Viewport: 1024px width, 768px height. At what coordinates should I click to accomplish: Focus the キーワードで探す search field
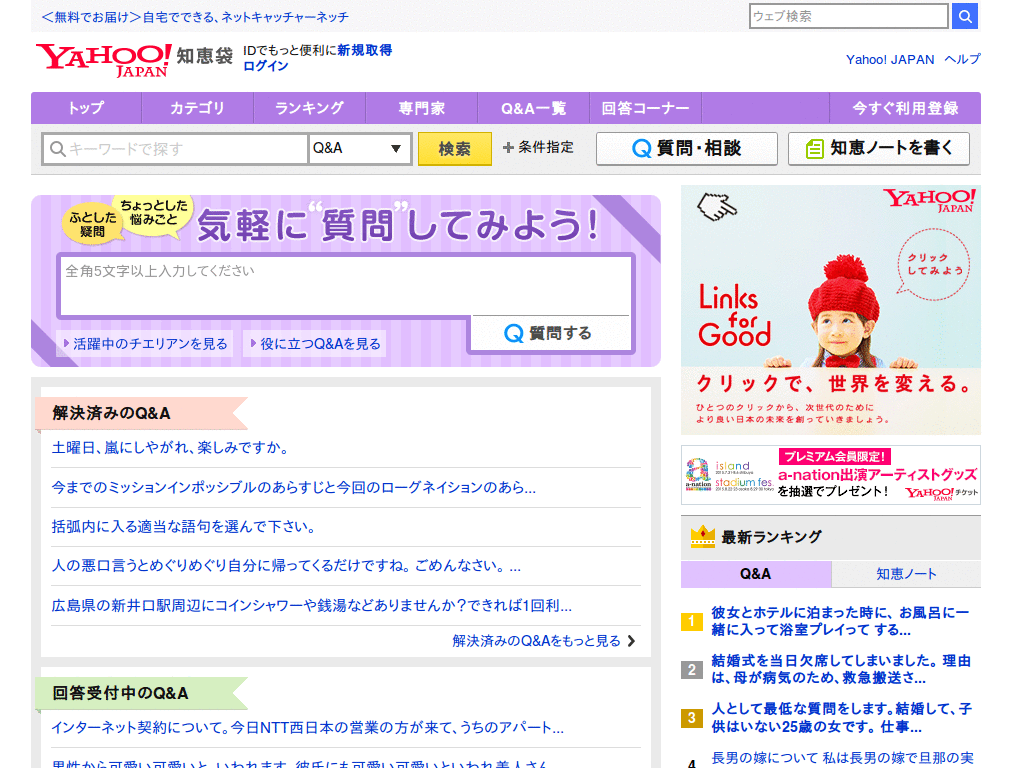pyautogui.click(x=176, y=149)
